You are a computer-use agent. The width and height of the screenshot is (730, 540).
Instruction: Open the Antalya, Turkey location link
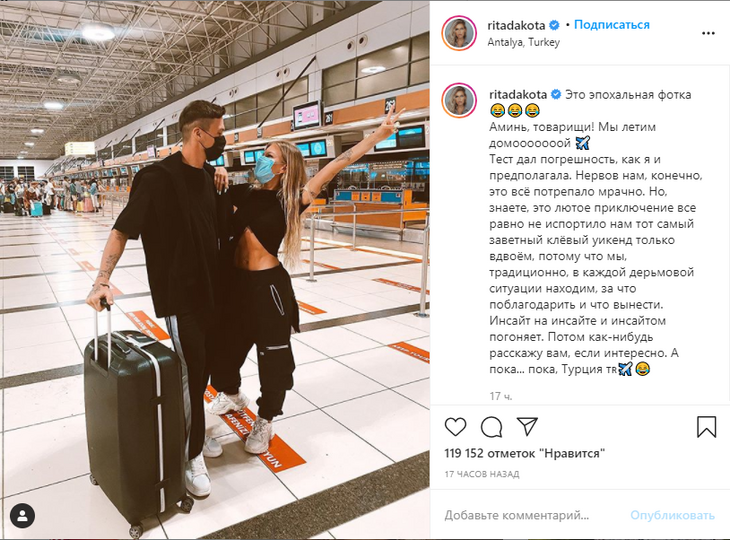(523, 42)
